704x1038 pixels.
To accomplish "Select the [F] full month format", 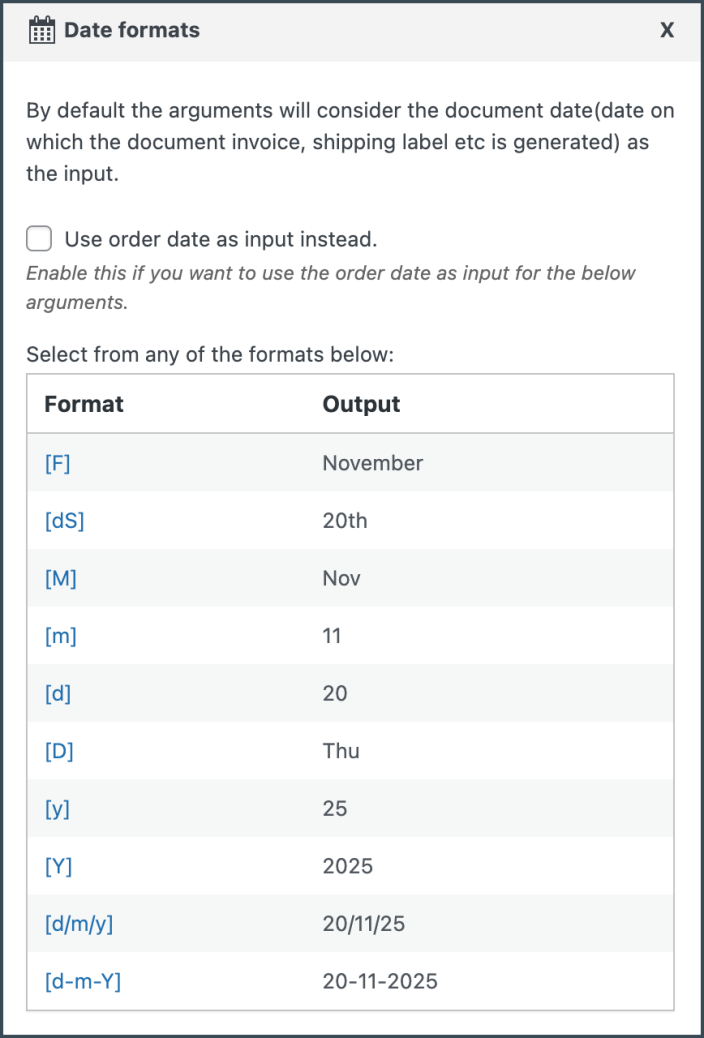I will click(58, 463).
